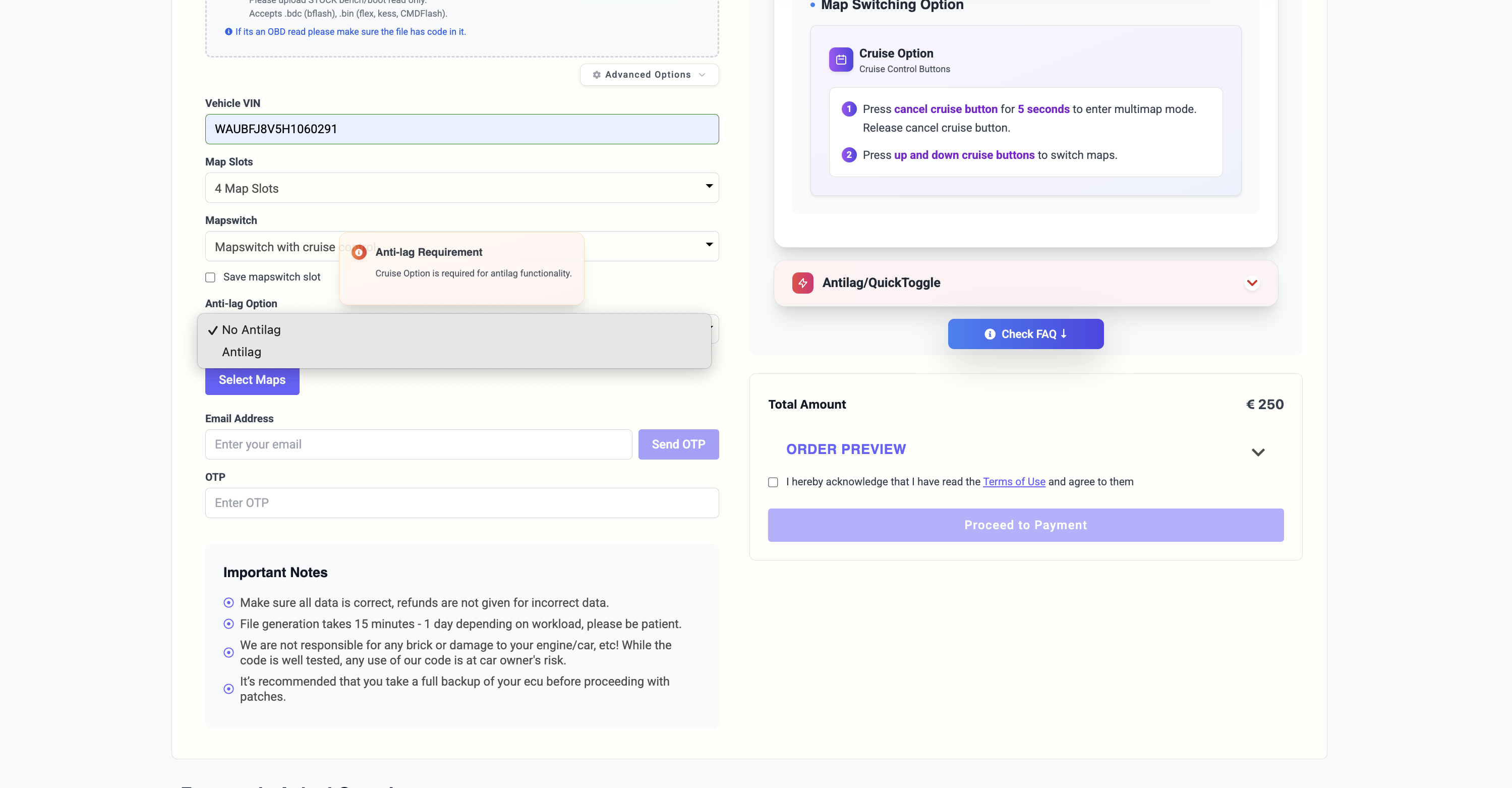Open the Map Slots dropdown
Screen dimensions: 1512x788
[x=461, y=188]
